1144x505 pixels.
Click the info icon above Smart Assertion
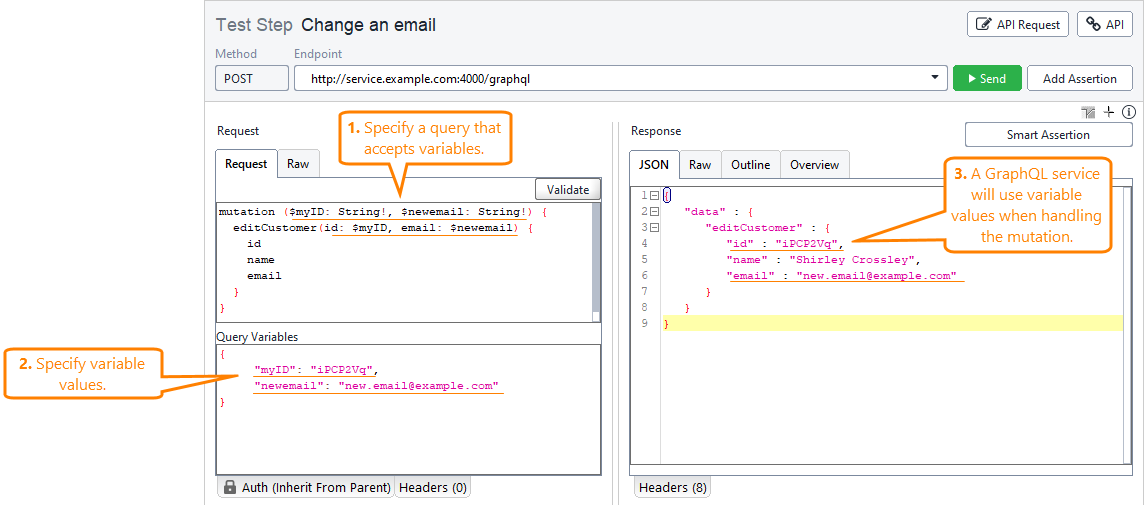1129,112
